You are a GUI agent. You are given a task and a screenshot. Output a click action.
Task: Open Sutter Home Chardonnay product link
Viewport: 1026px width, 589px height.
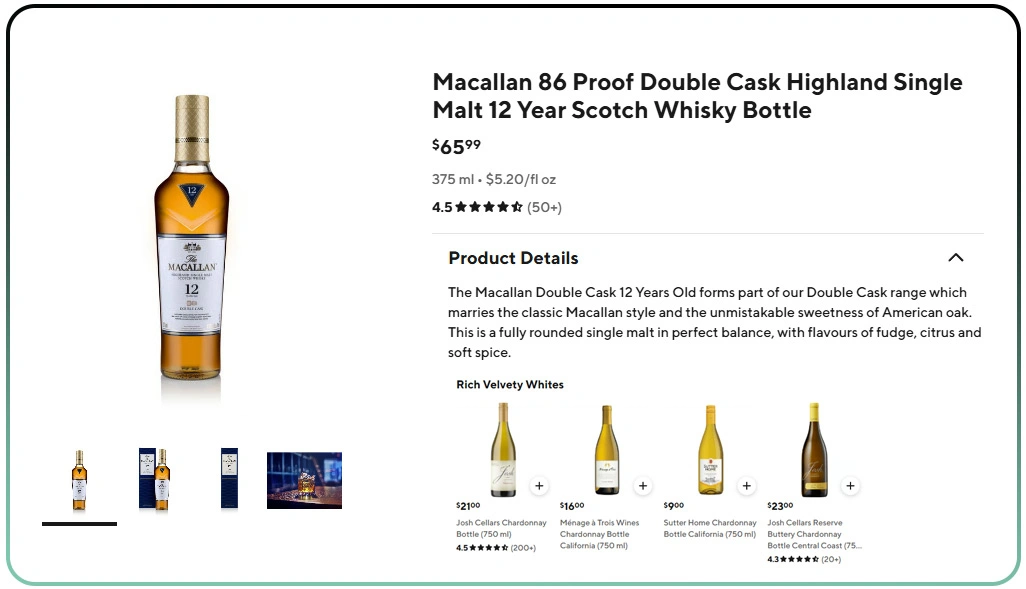[x=709, y=528]
